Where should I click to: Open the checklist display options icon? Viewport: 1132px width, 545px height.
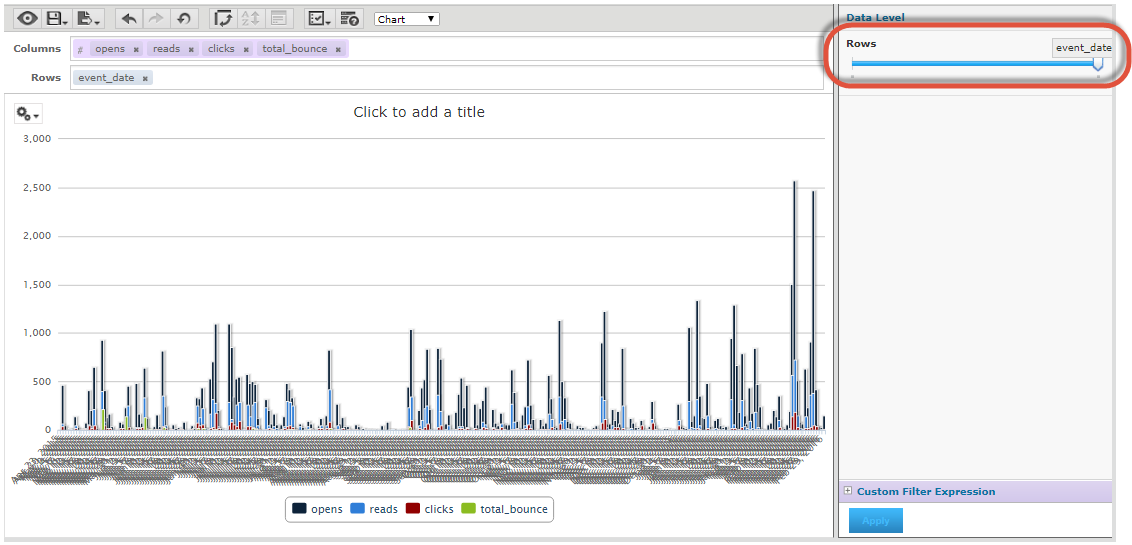319,18
